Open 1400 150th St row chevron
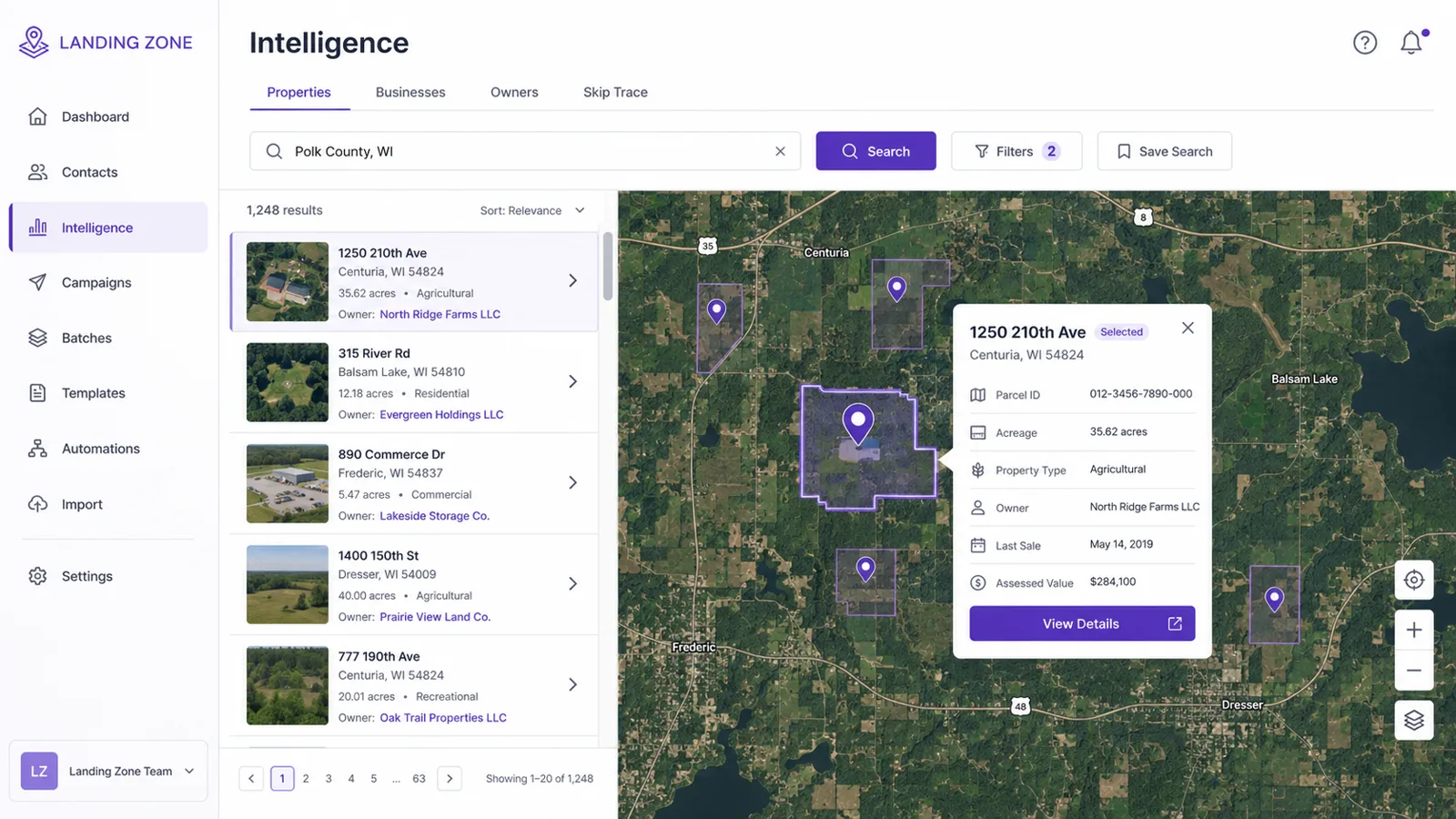 click(x=572, y=583)
